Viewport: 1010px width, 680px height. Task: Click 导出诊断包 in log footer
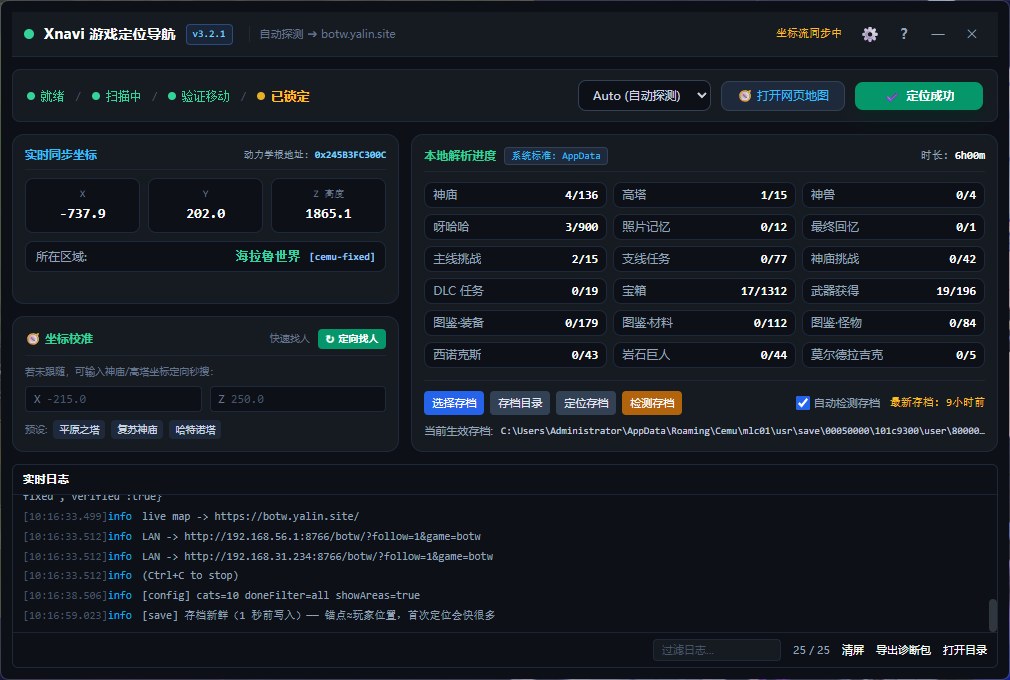[x=903, y=650]
